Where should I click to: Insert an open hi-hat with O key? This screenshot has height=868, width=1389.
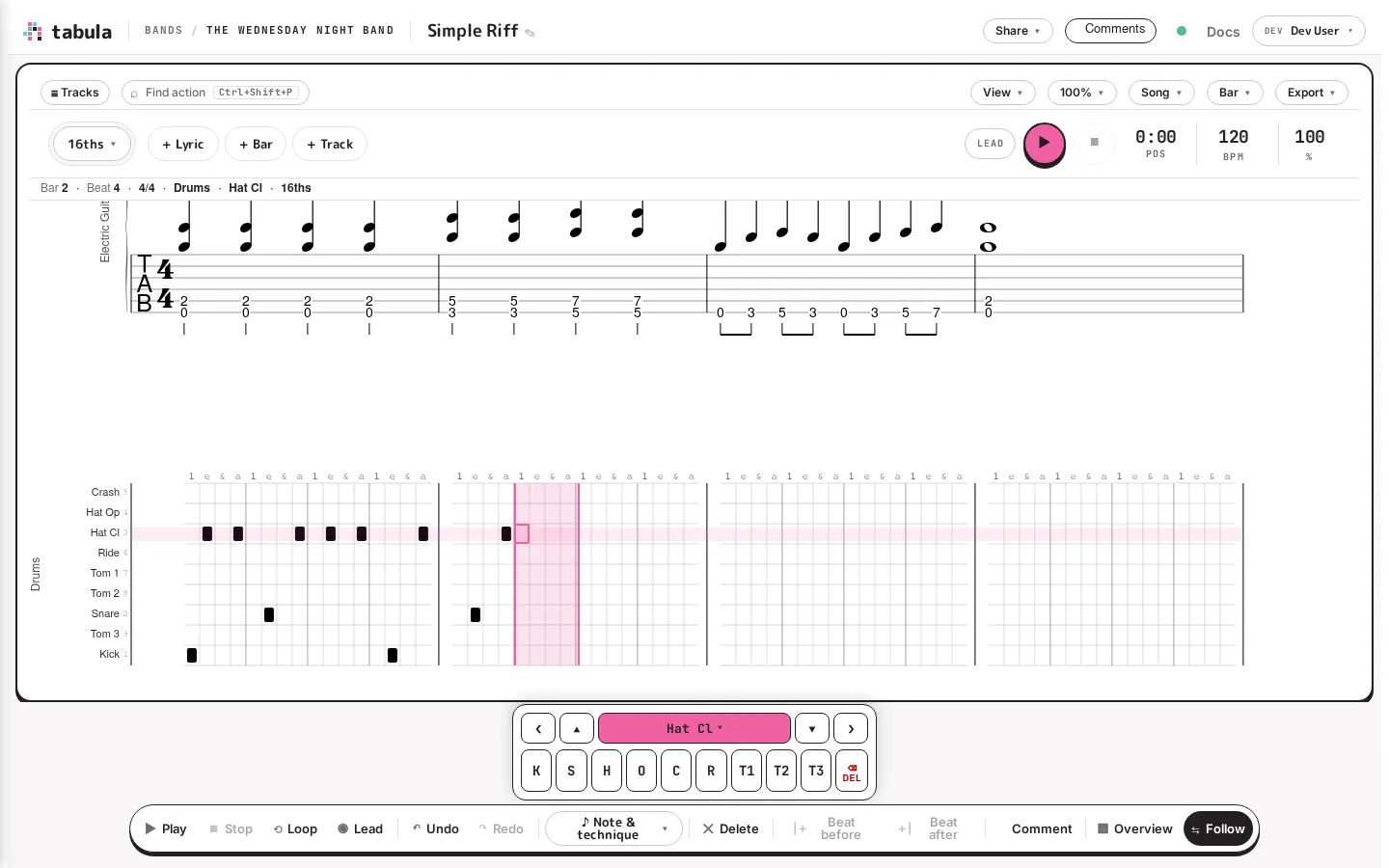pyautogui.click(x=641, y=771)
